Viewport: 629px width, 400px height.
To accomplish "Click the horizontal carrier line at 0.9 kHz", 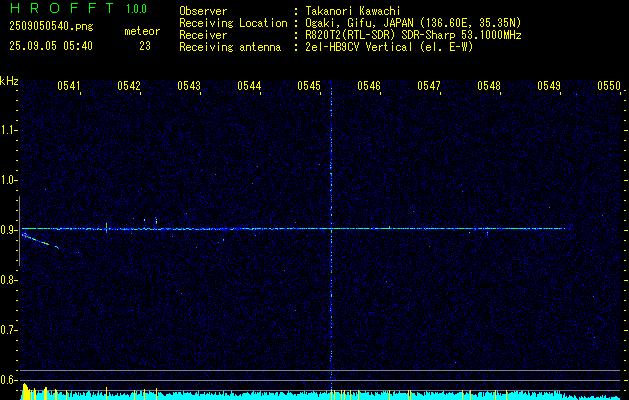I will (293, 229).
